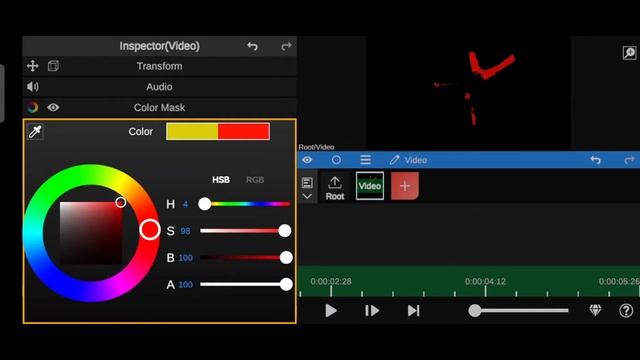The image size is (640, 360).
Task: Redo in the Inspector header
Action: coord(286,46)
